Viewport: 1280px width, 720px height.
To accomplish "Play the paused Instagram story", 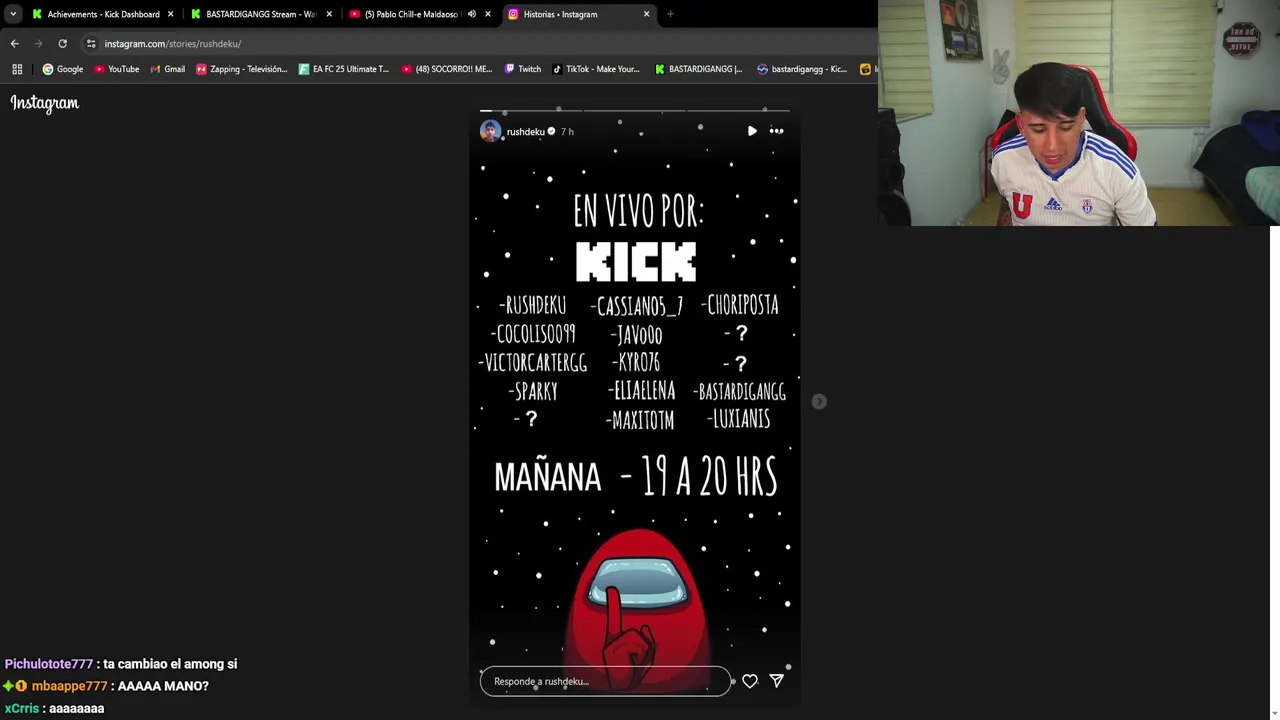I will pos(752,131).
